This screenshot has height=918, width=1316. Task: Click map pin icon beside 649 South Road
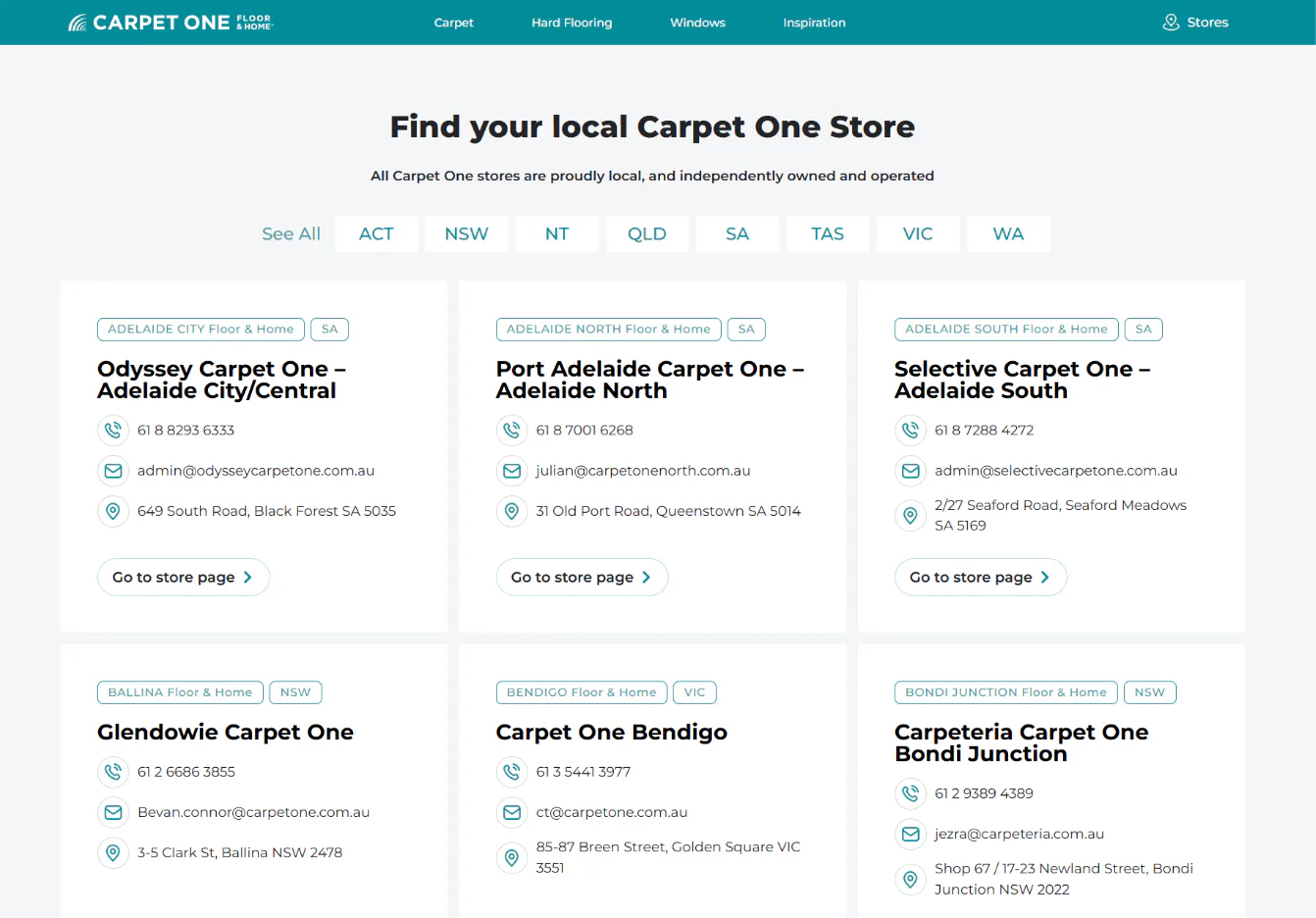point(113,511)
